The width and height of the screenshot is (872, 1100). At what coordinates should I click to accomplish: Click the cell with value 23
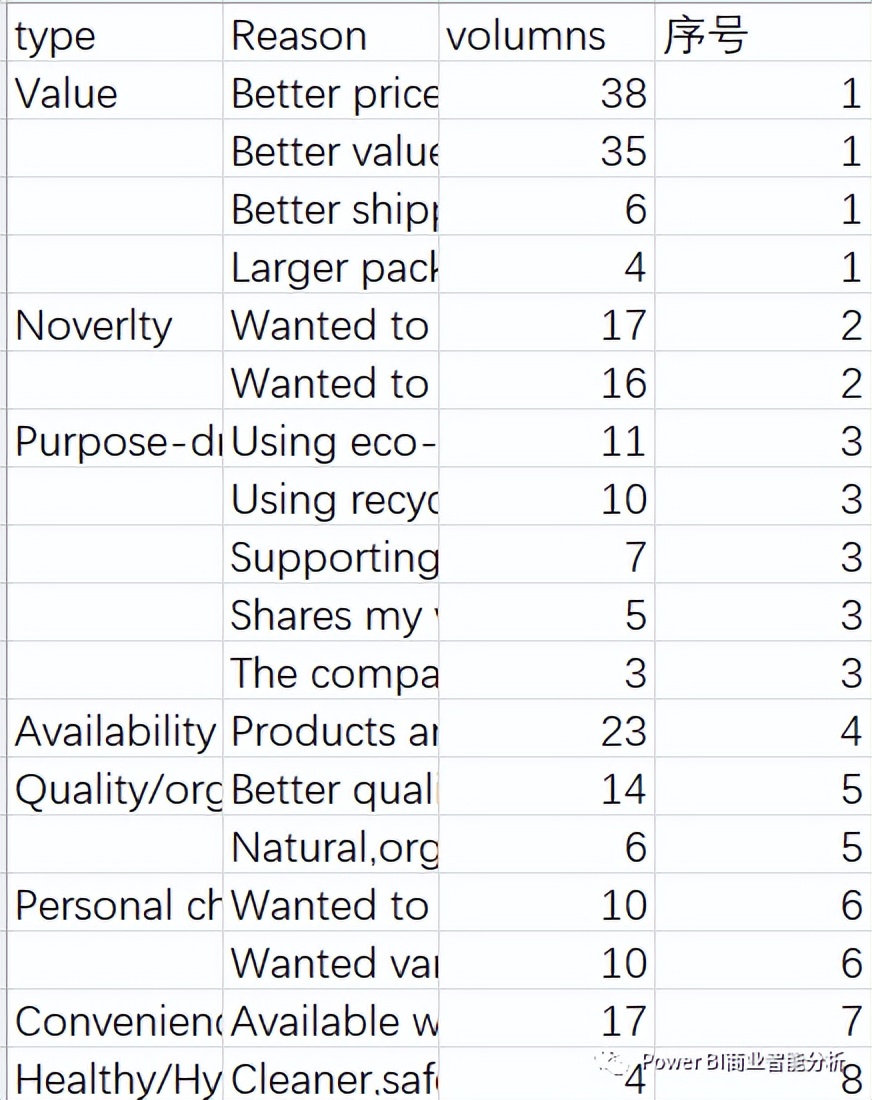pyautogui.click(x=547, y=729)
